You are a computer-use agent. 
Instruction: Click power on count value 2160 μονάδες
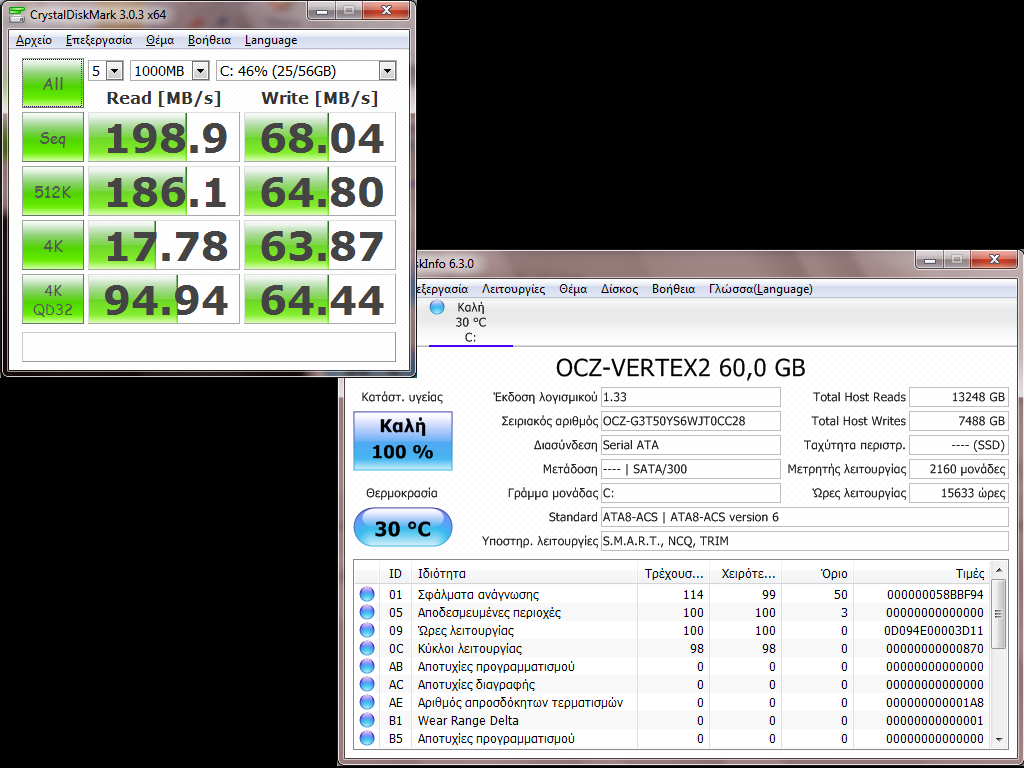tap(959, 469)
